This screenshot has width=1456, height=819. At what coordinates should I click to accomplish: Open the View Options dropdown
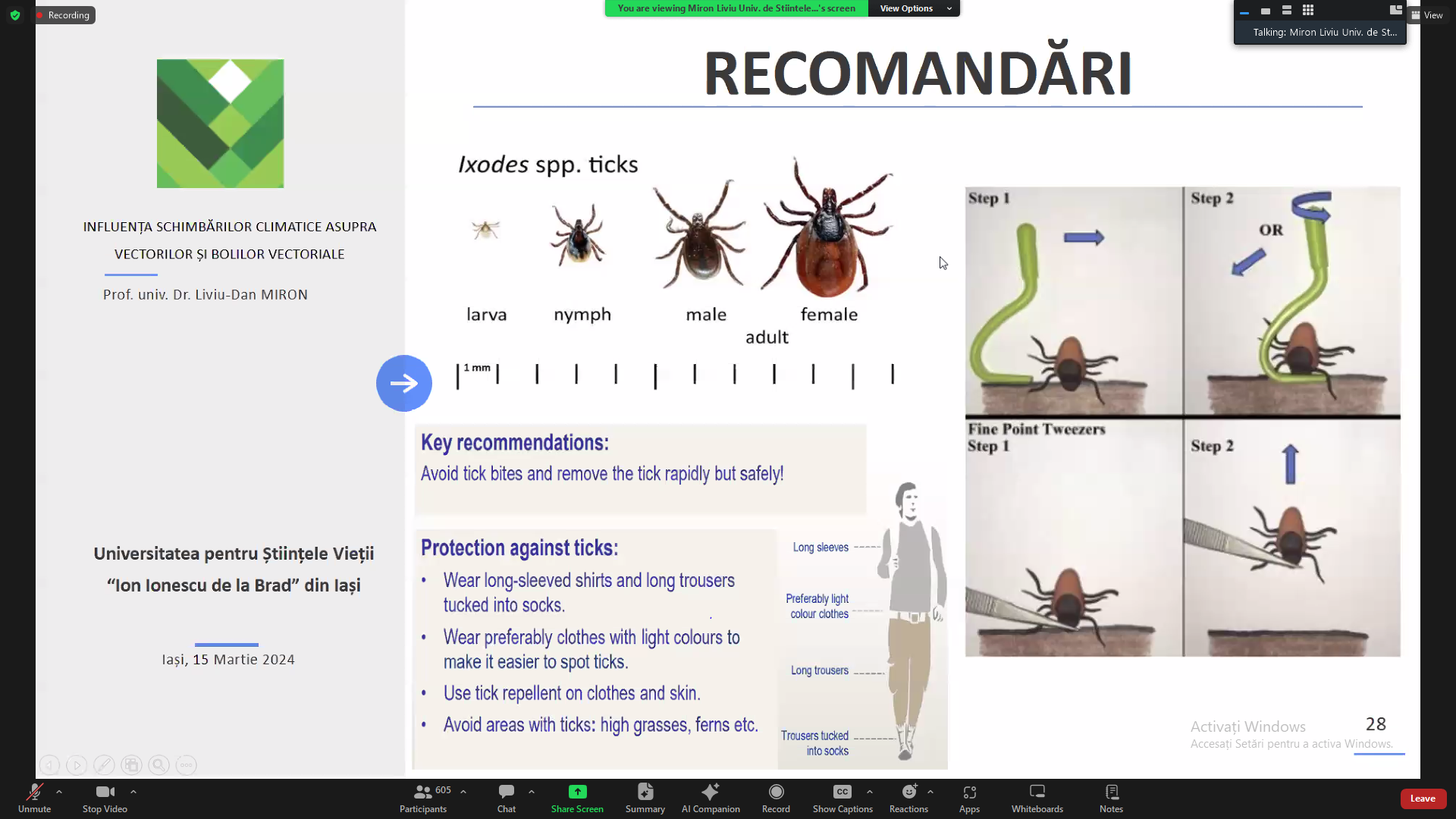(x=914, y=8)
